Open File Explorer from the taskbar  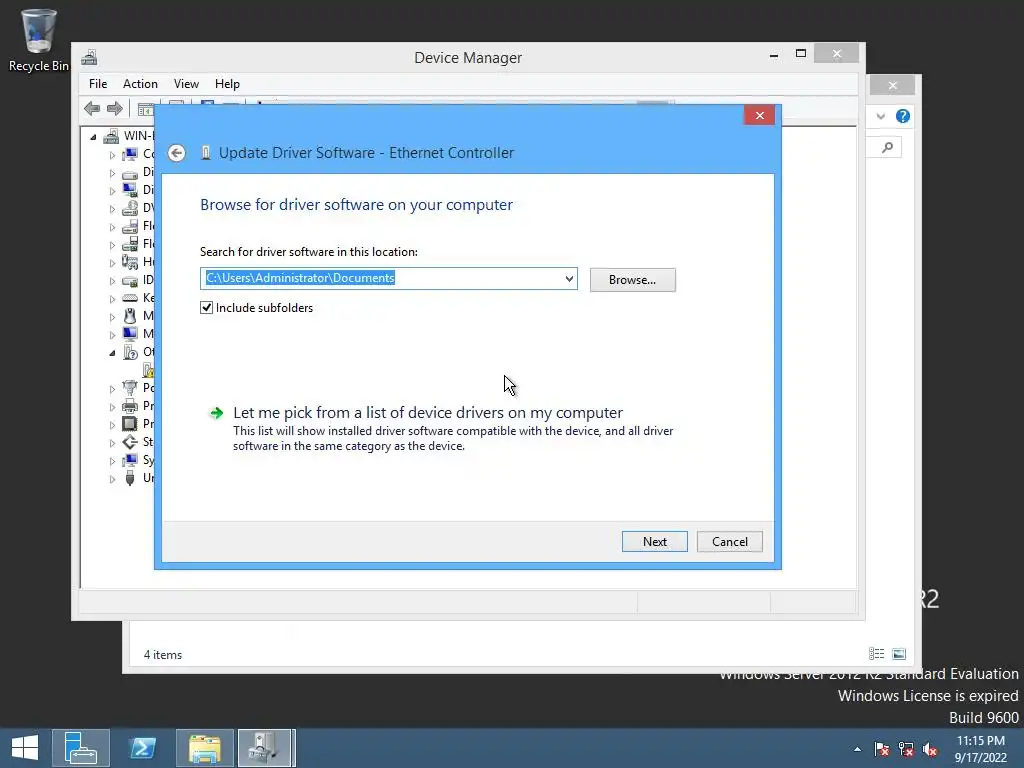[204, 748]
